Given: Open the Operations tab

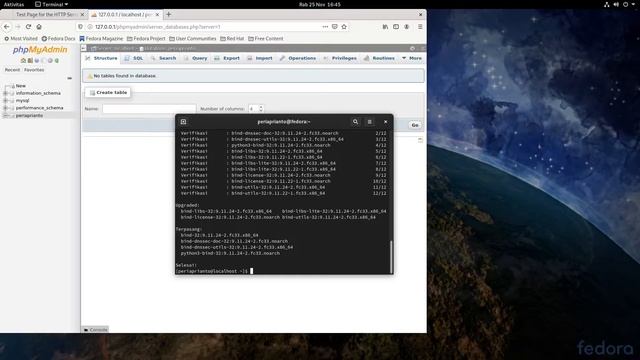Looking at the screenshot, I should 298,58.
